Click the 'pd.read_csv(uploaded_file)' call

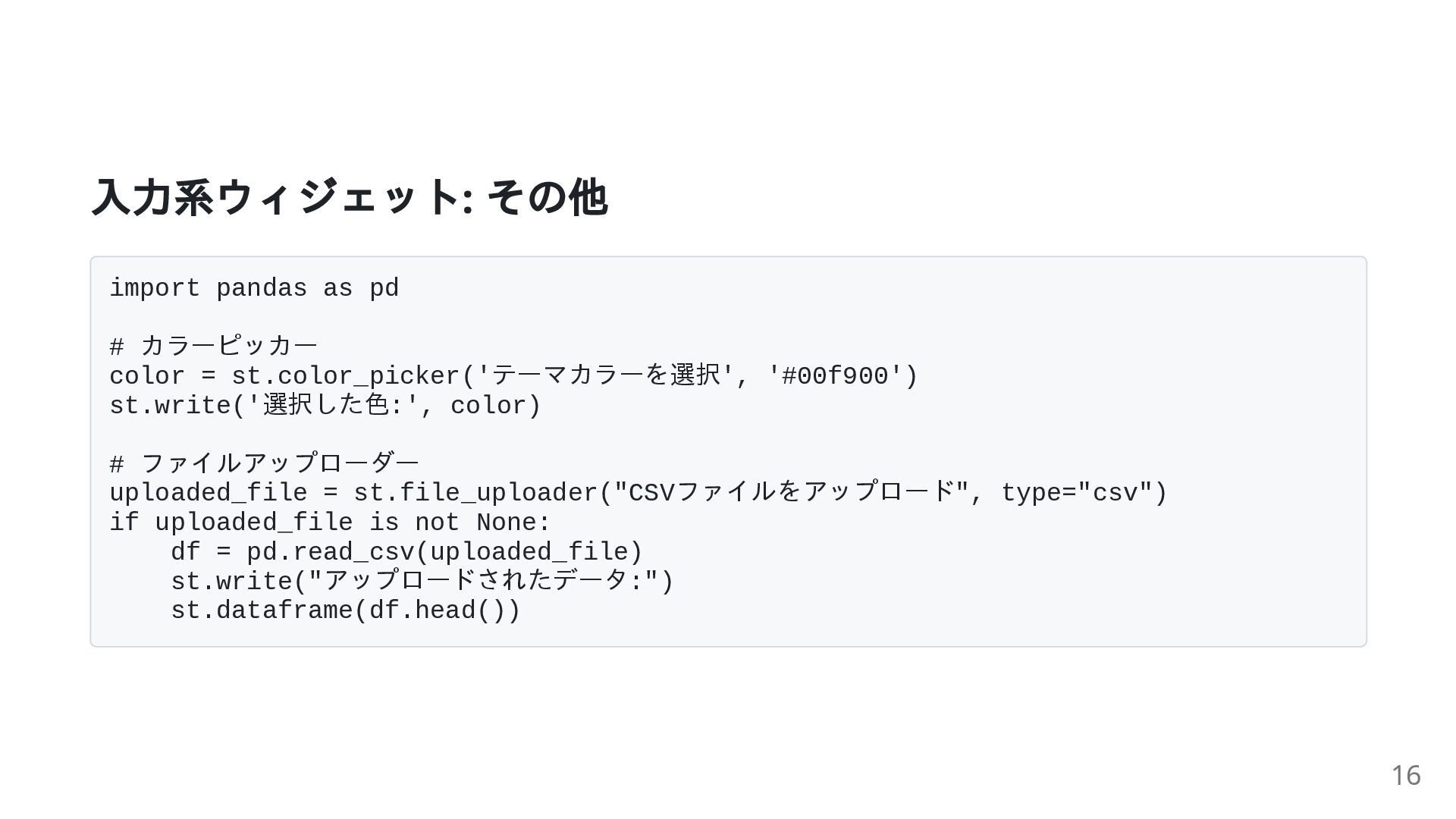pos(444,553)
